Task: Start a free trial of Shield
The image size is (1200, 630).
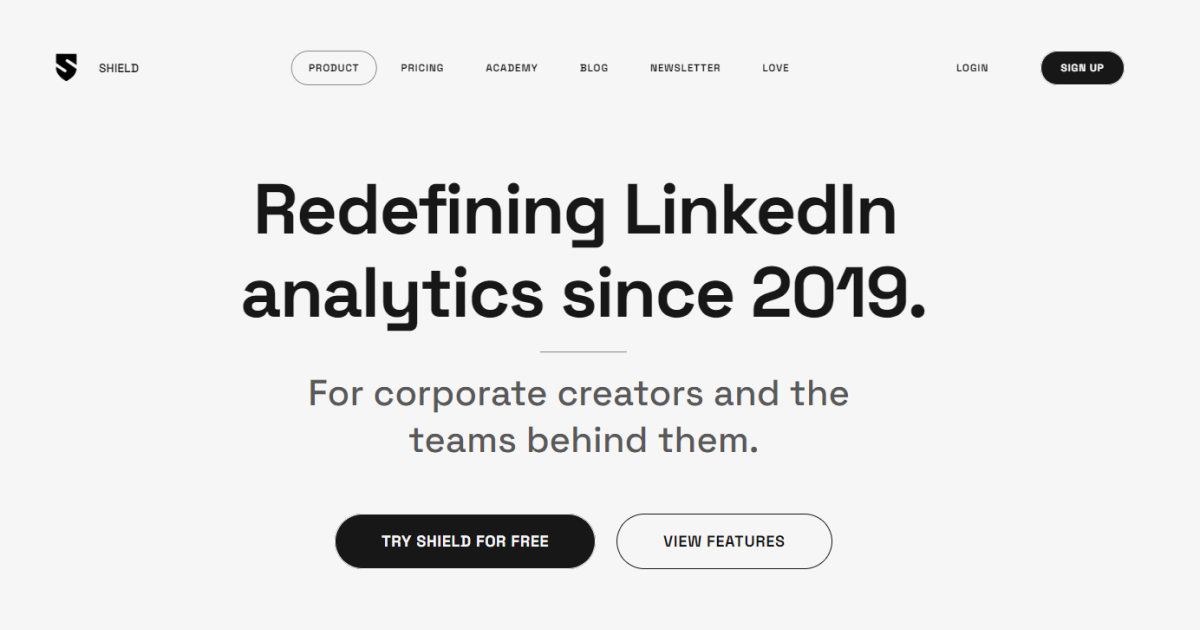Action: [464, 541]
